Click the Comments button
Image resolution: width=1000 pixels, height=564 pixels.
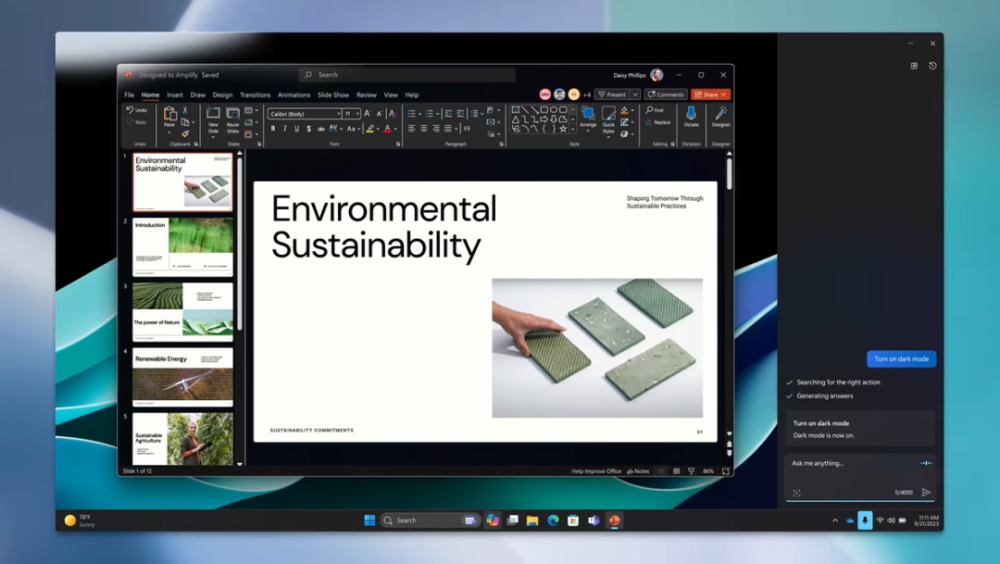[666, 94]
